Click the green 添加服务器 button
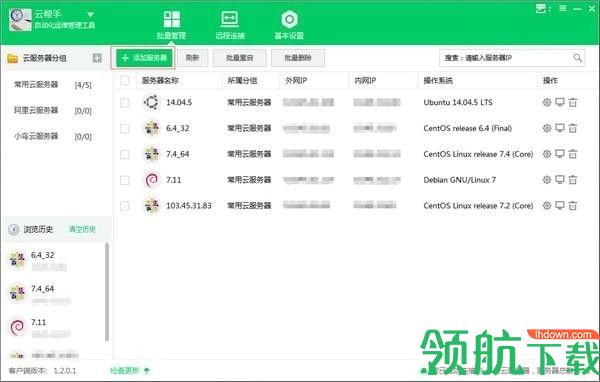 point(144,58)
